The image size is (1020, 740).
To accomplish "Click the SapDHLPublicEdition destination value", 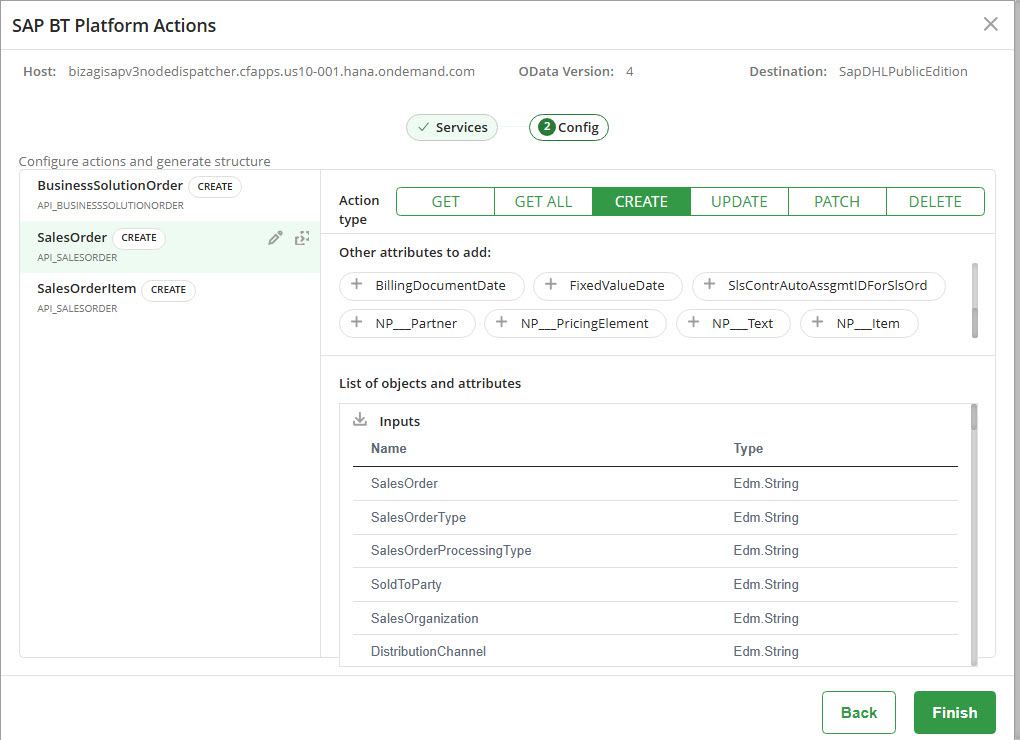I will pyautogui.click(x=903, y=72).
